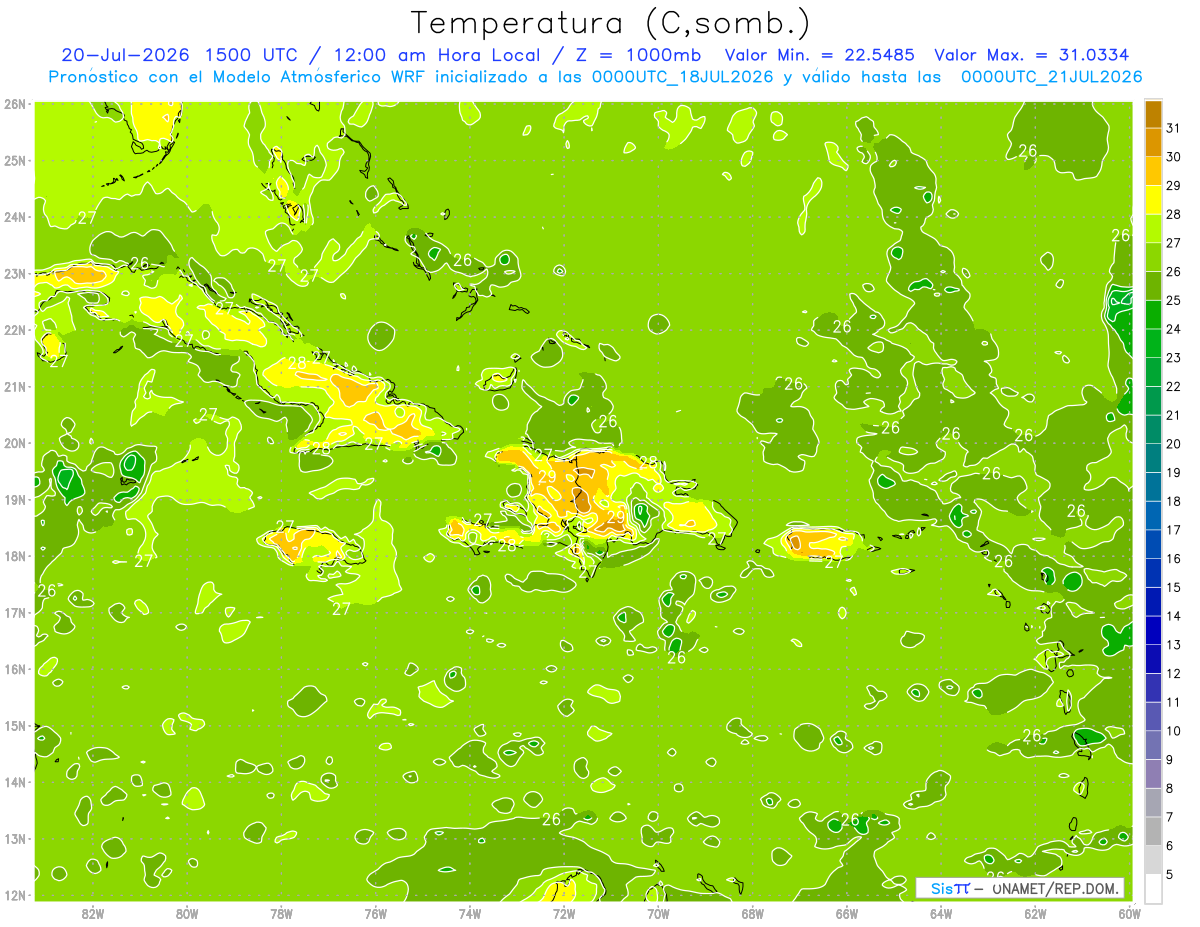
Task: Click the latitude axis label "26N"
Action: point(15,104)
